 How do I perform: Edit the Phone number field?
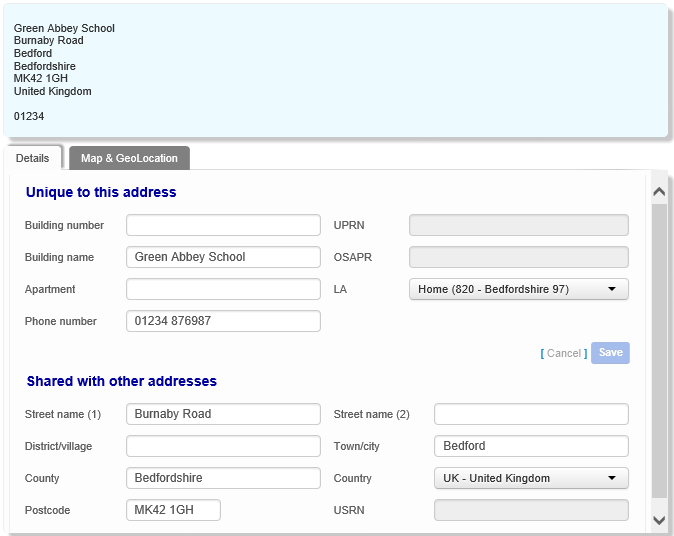click(x=223, y=321)
